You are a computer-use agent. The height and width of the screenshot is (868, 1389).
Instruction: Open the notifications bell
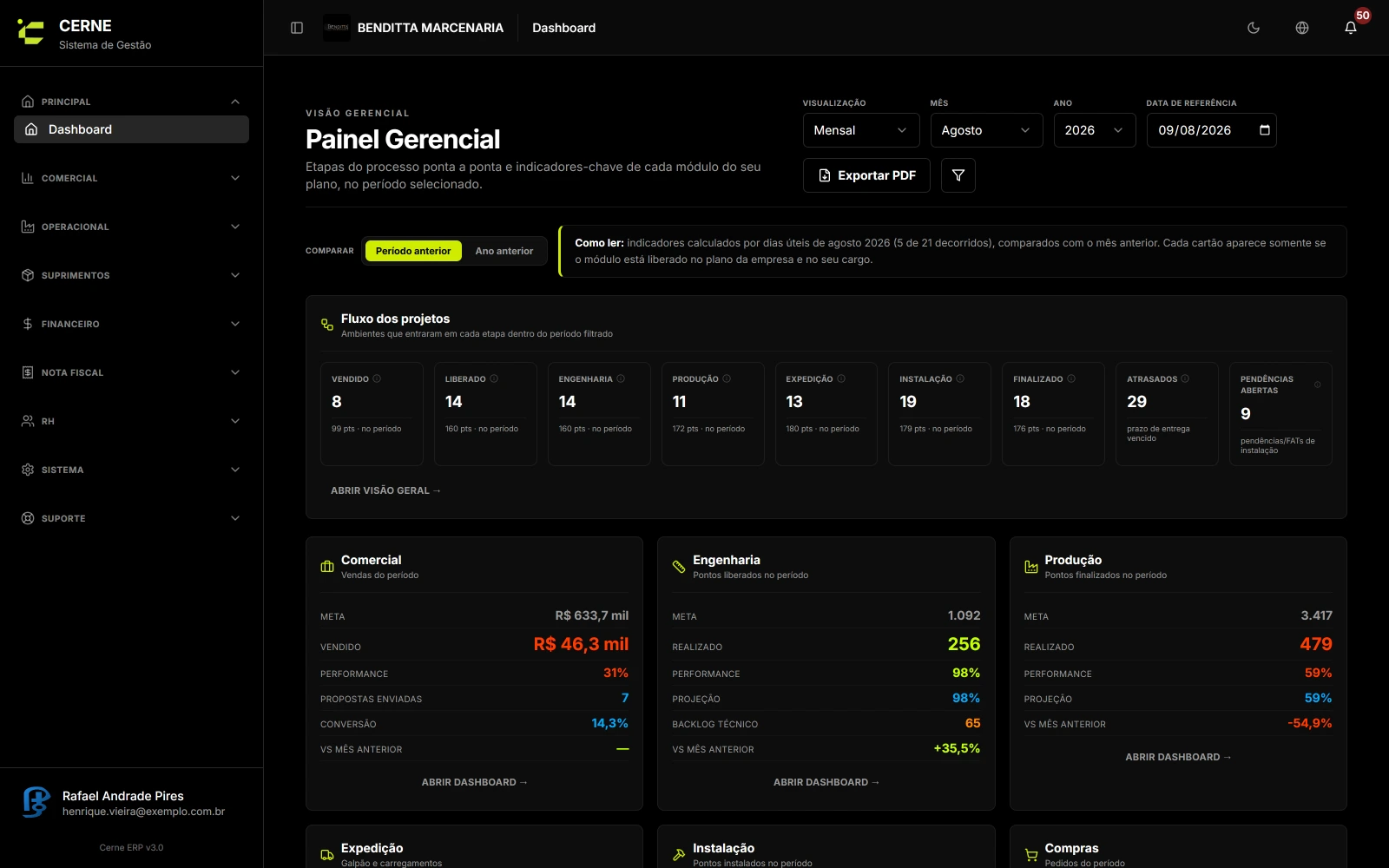(1351, 28)
